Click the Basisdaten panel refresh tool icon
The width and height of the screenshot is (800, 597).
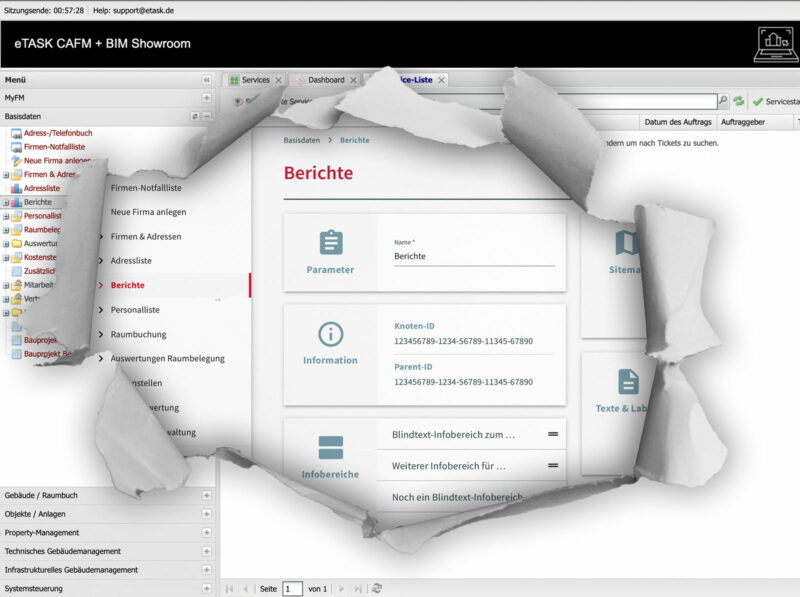pos(195,116)
